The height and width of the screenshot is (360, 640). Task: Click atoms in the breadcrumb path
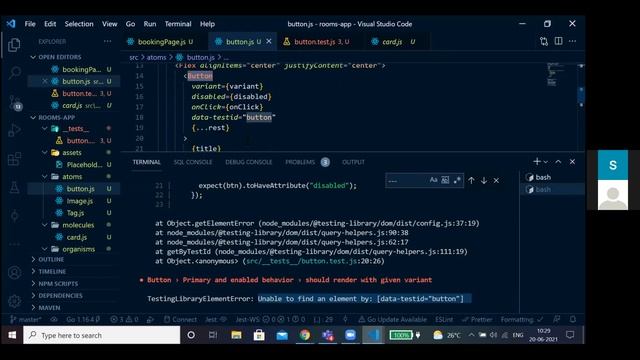156,58
